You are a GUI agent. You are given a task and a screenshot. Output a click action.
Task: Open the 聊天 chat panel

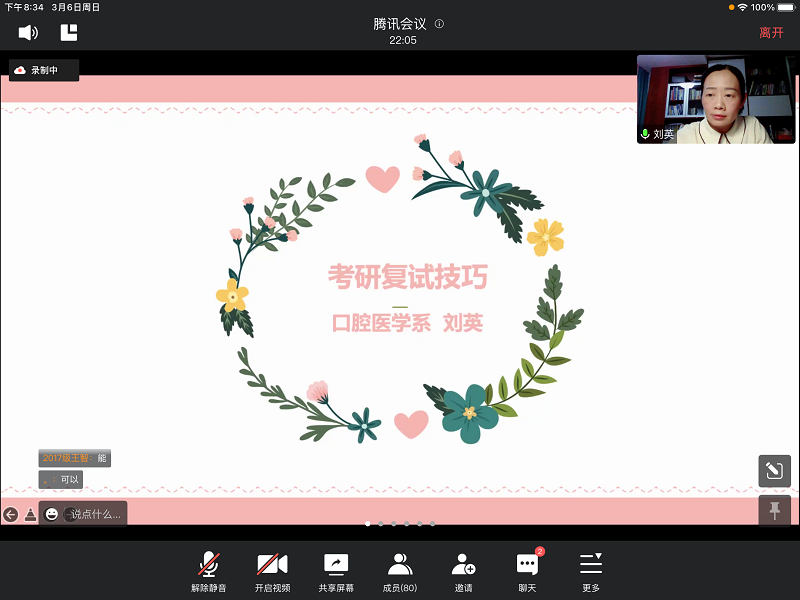527,572
